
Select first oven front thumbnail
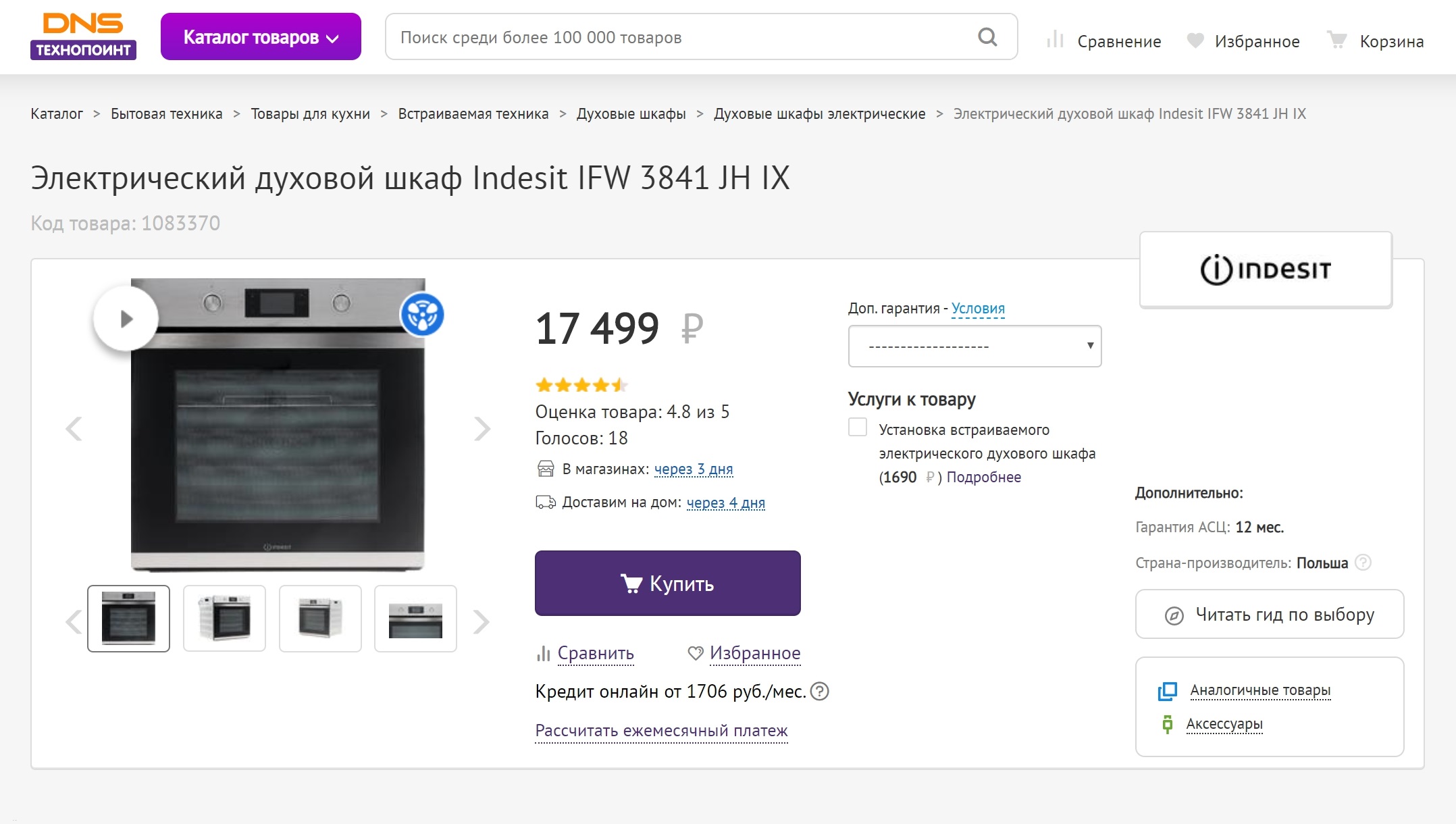128,618
